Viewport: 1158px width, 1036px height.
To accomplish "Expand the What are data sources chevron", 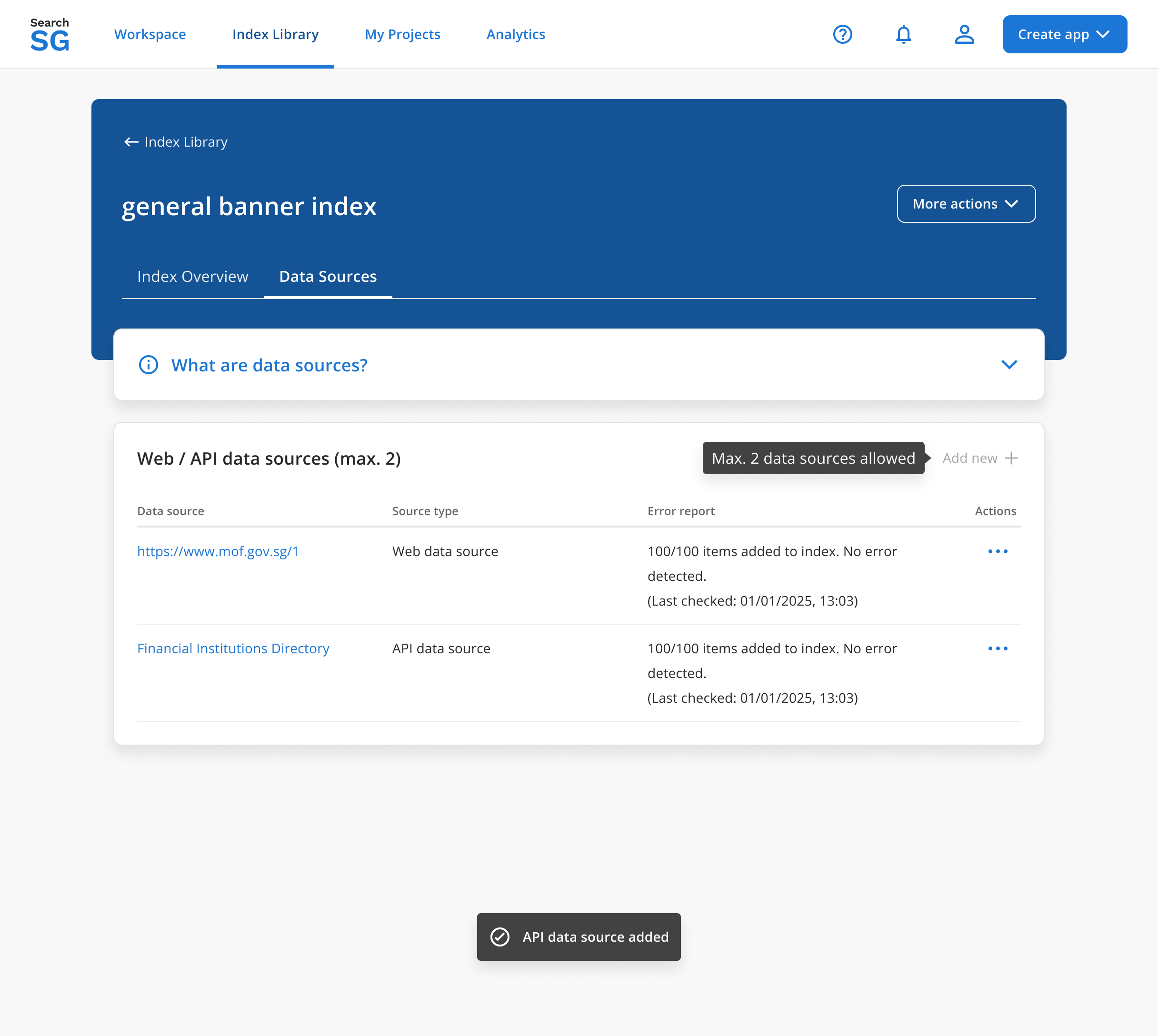I will click(x=1009, y=365).
